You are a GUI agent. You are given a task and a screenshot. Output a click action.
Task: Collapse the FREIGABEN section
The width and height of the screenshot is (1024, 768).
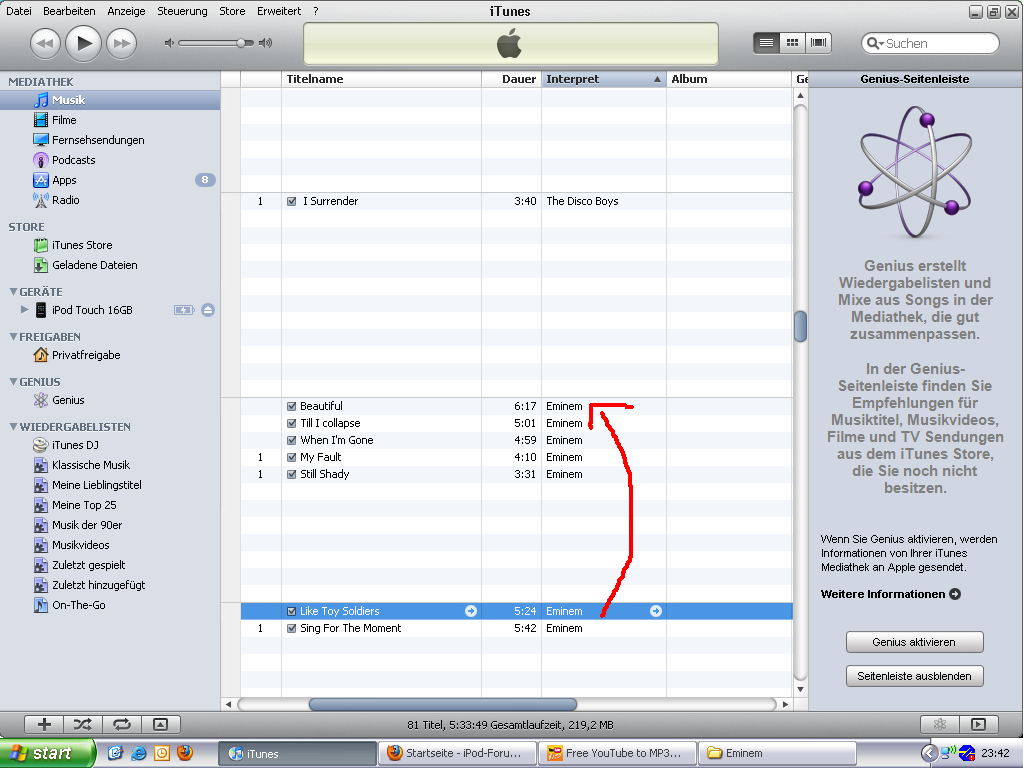[13, 336]
